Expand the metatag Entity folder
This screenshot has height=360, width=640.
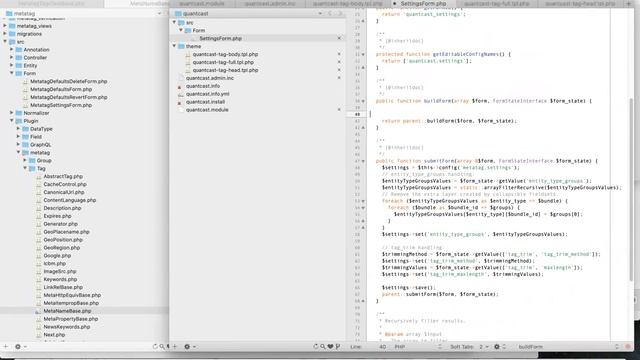[x=12, y=65]
